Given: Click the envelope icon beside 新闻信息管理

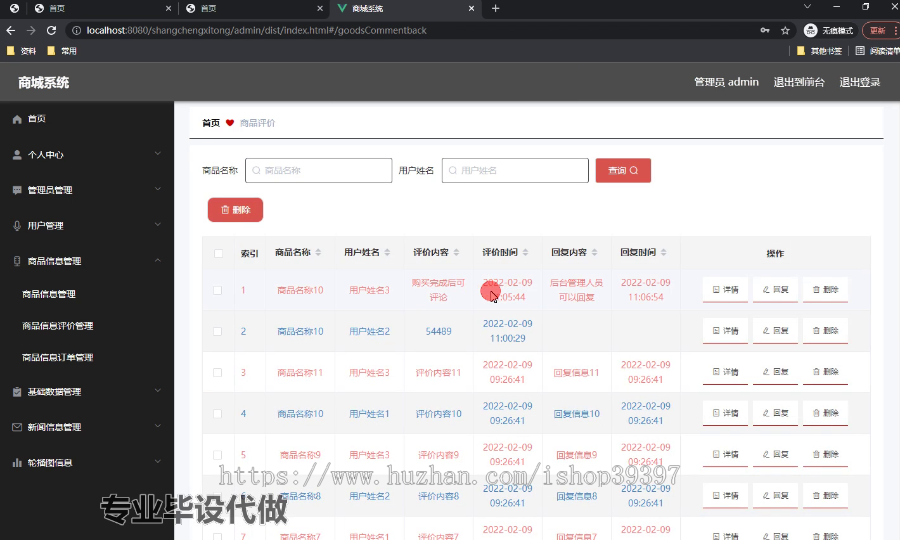Looking at the screenshot, I should (x=17, y=427).
